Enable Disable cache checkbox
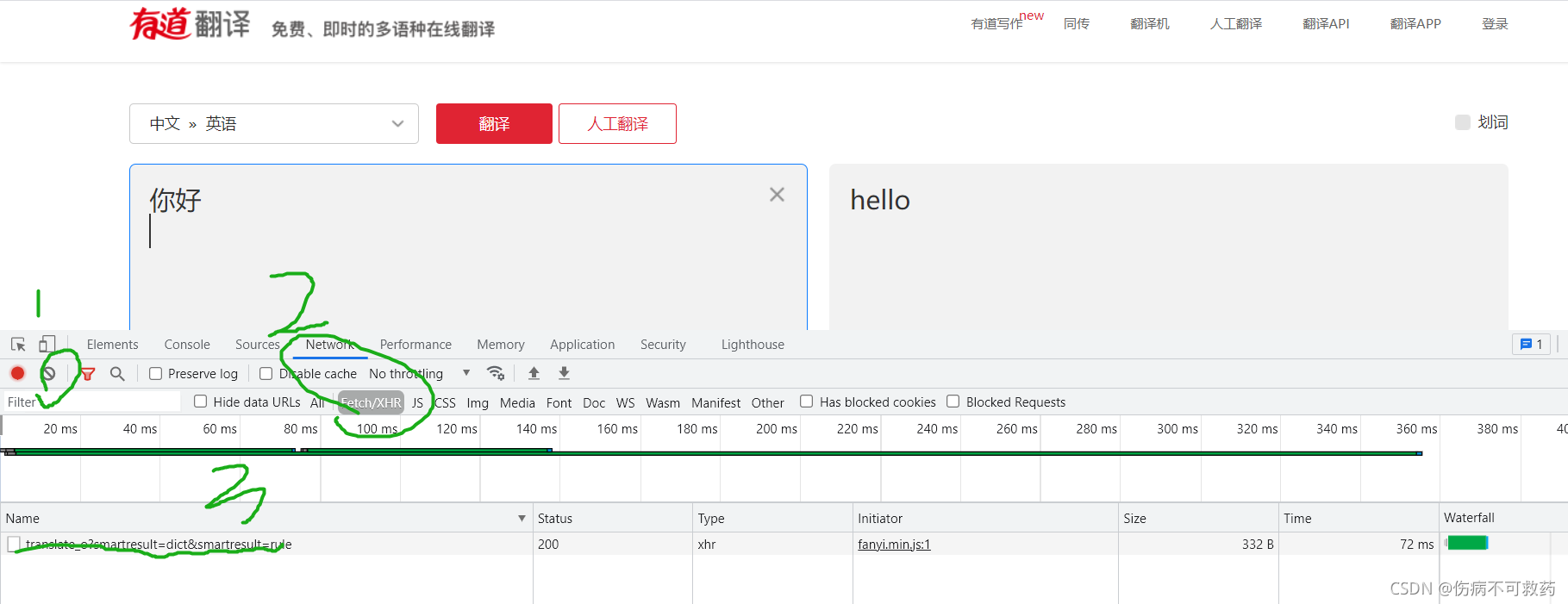 coord(266,373)
